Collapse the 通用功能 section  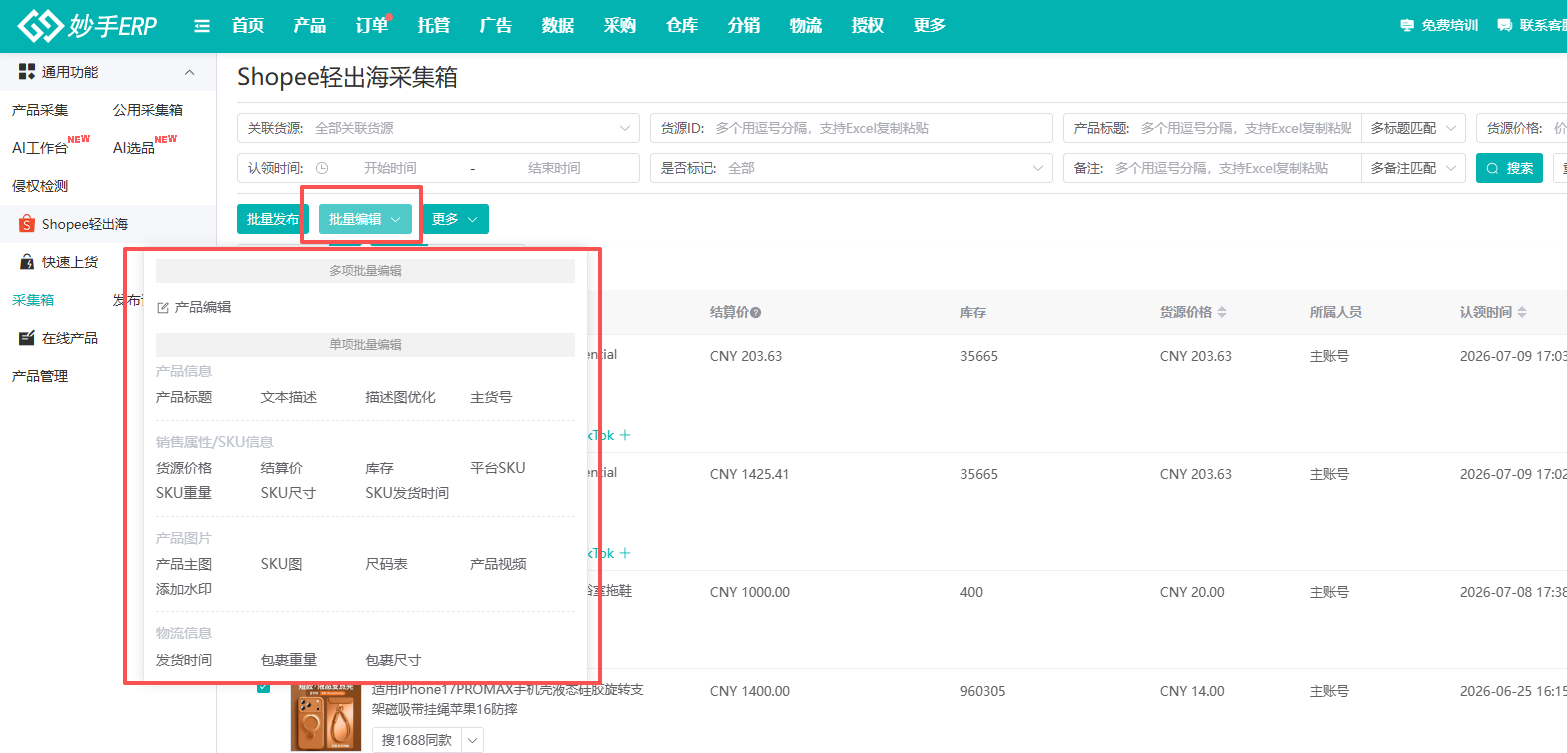pos(189,72)
